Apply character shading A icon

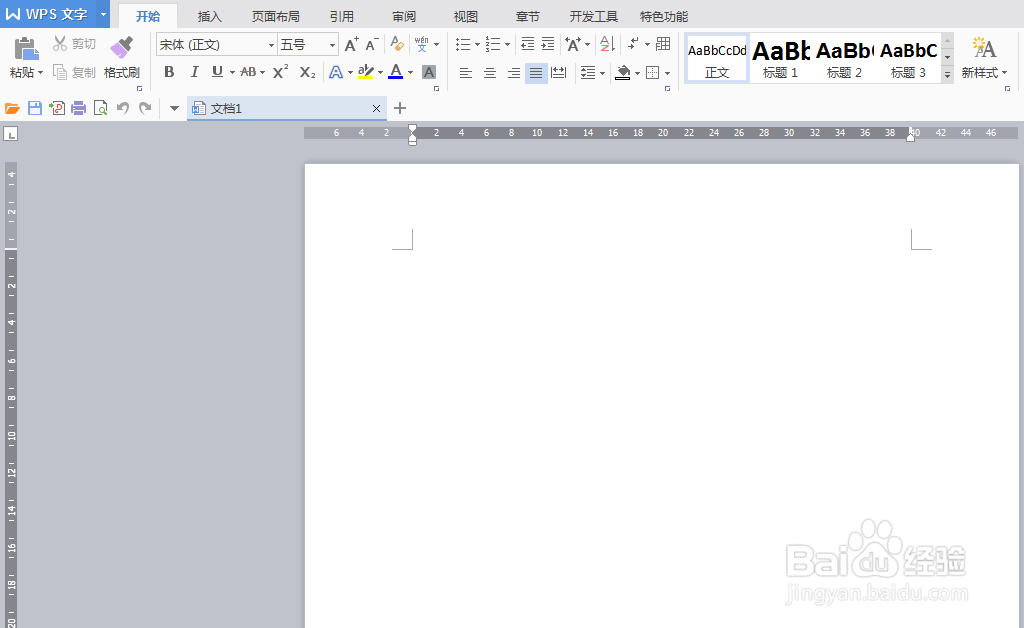[x=429, y=72]
